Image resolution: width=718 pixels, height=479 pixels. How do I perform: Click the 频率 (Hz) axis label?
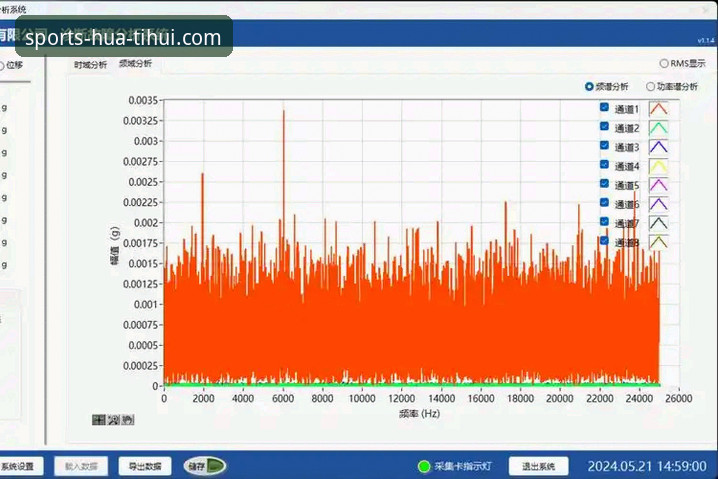pyautogui.click(x=419, y=414)
